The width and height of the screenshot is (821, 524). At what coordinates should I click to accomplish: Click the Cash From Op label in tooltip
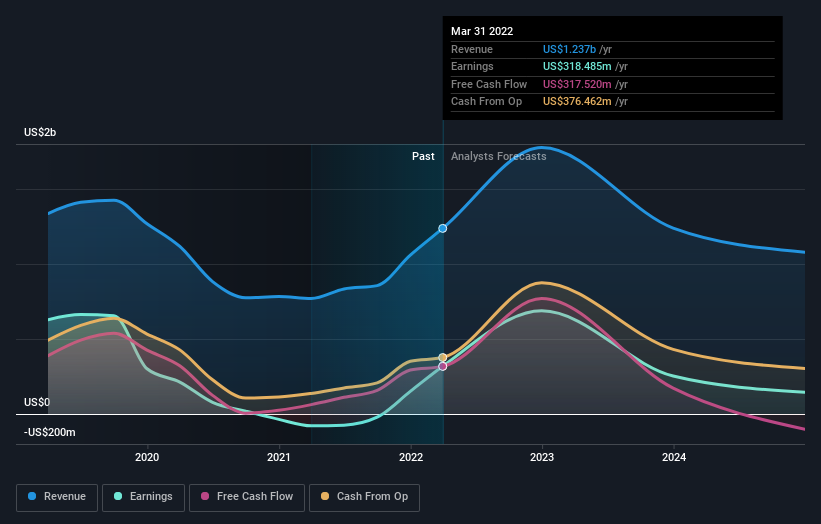(x=486, y=102)
